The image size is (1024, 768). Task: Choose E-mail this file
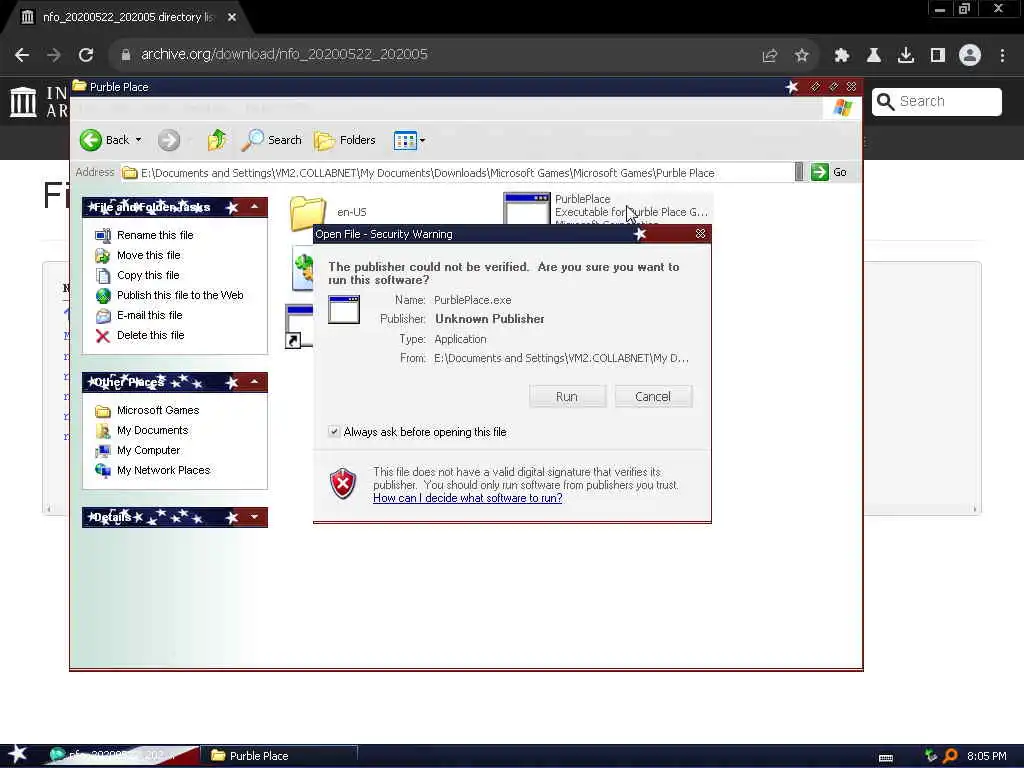click(x=150, y=315)
